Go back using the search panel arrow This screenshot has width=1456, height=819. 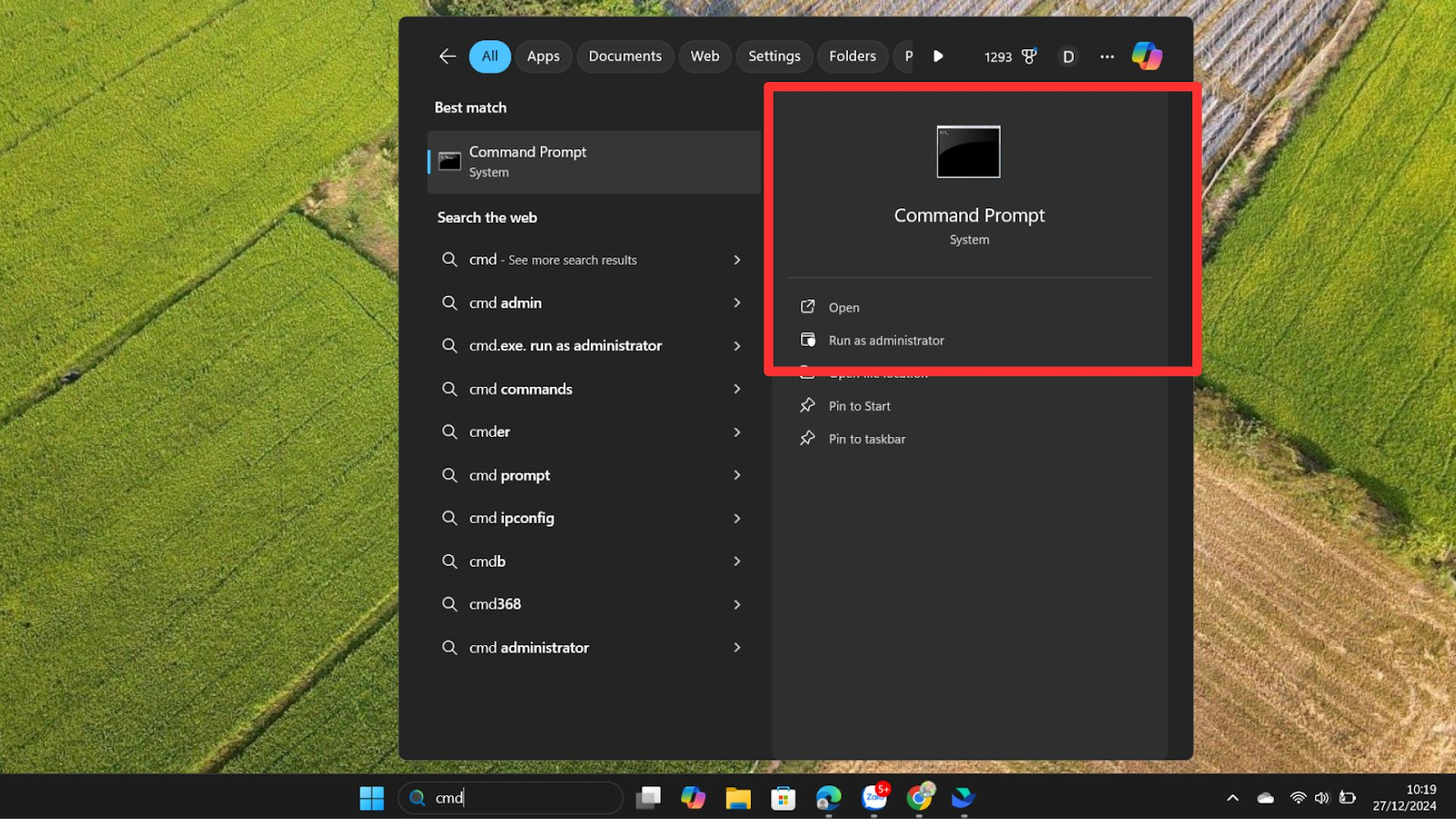(x=447, y=56)
